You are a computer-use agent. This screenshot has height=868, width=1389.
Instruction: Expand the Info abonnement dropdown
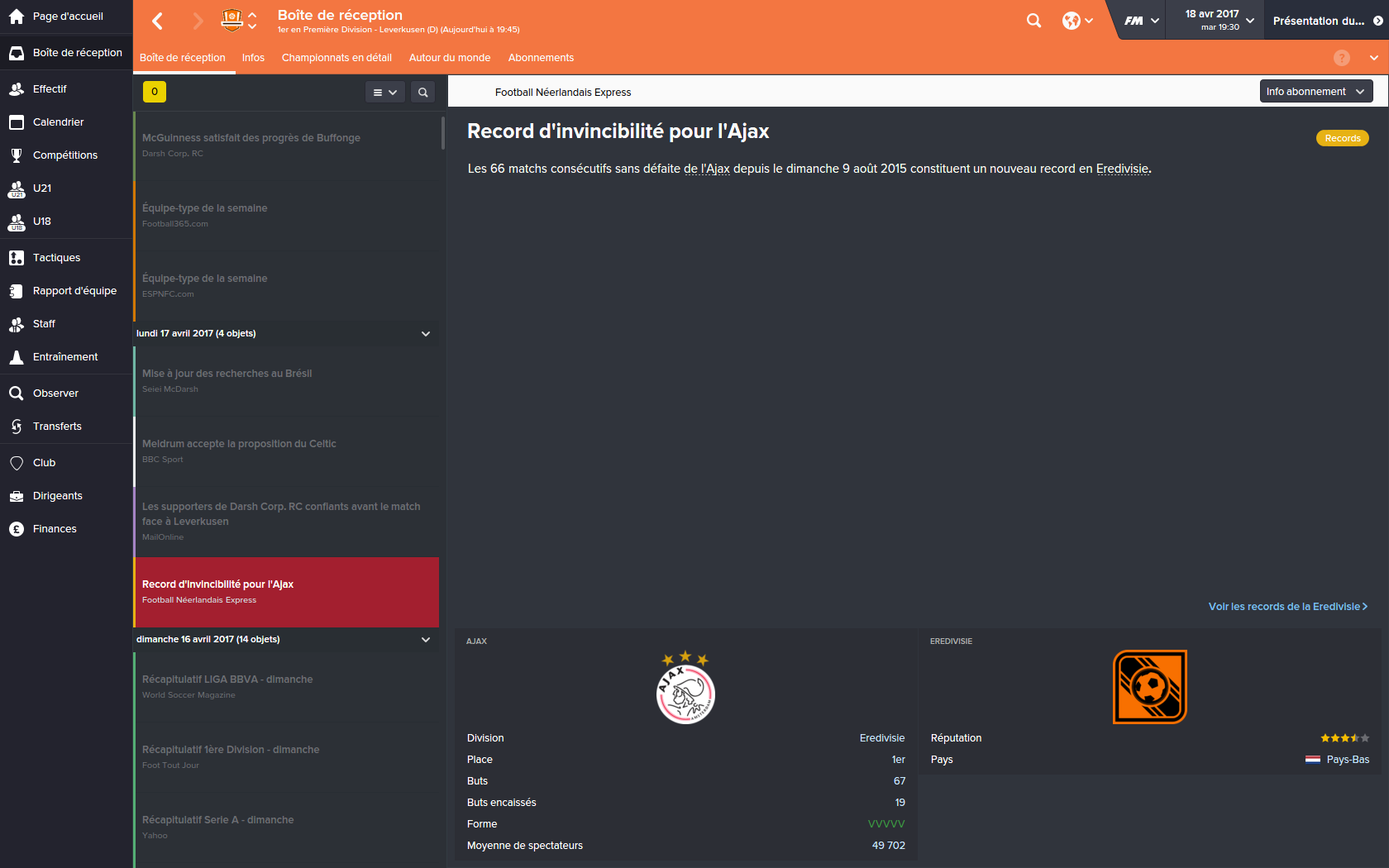point(1316,91)
